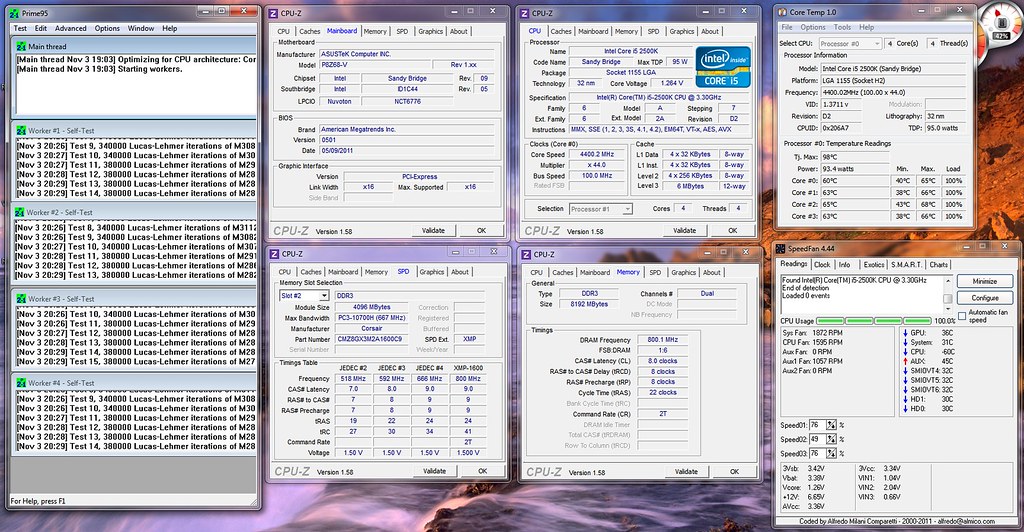Click the SpeedFan title bar icon
This screenshot has height=532, width=1024.
(x=780, y=249)
